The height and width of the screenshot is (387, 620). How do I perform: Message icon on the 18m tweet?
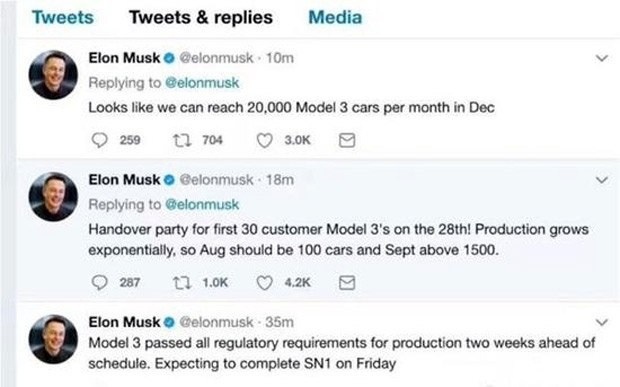click(x=347, y=283)
